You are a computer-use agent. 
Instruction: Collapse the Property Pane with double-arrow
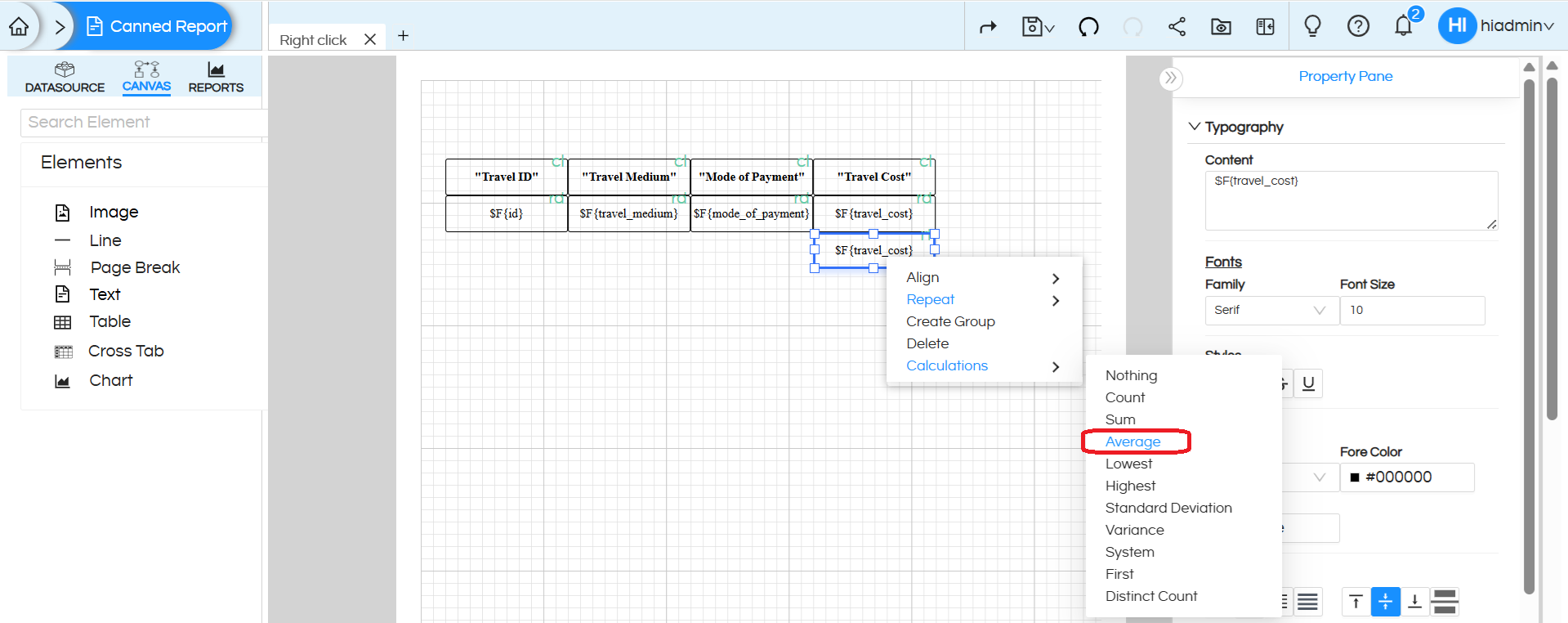pyautogui.click(x=1171, y=78)
